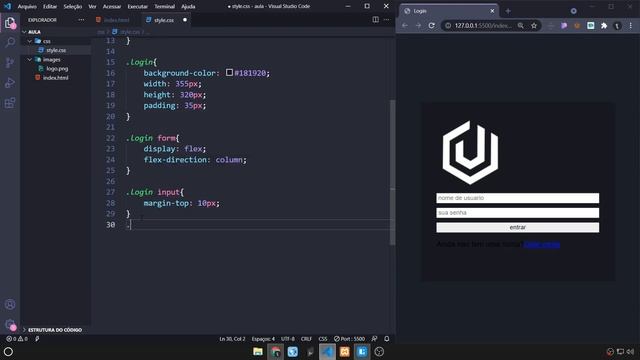Image resolution: width=640 pixels, height=360 pixels.
Task: Click the editor vertical scrollbar
Action: 392,172
